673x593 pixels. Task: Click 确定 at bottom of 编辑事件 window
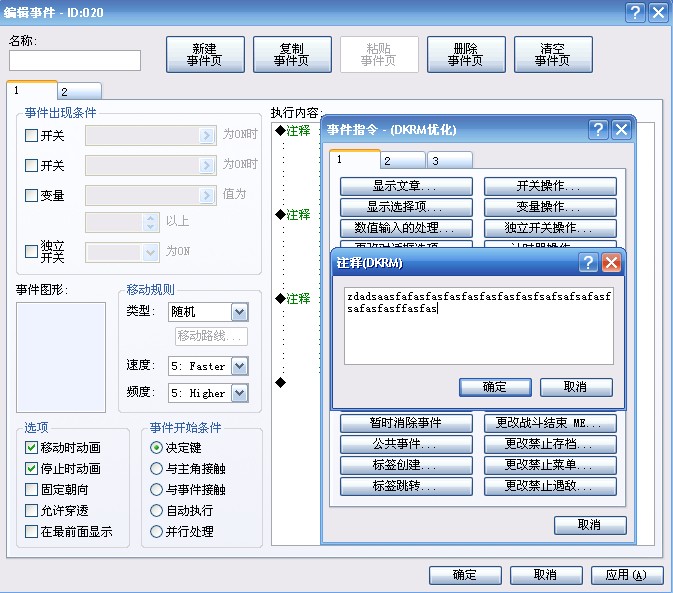click(x=465, y=575)
